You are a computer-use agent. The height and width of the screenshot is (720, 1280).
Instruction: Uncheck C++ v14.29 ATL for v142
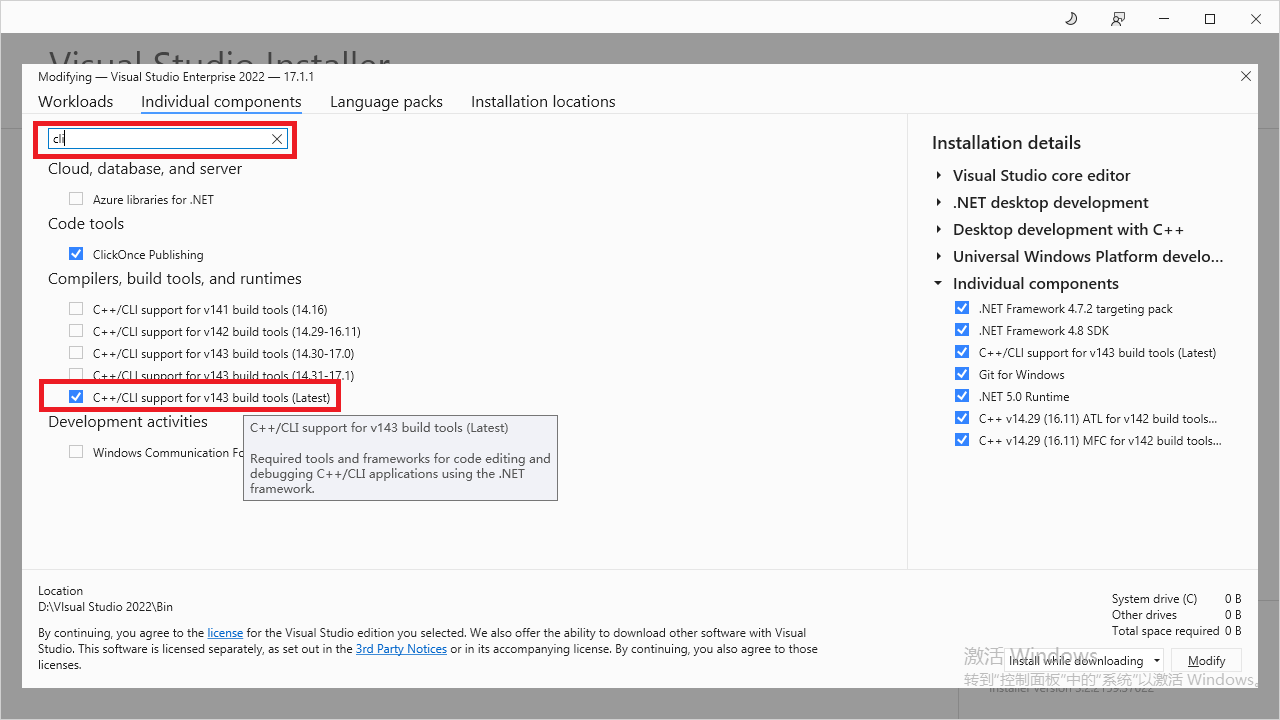[962, 418]
